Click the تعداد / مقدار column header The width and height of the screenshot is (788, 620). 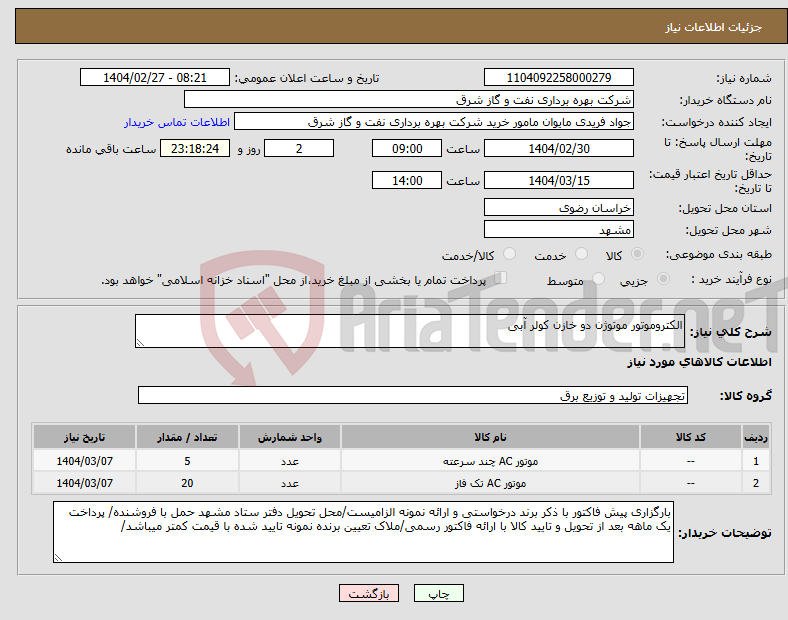click(187, 437)
